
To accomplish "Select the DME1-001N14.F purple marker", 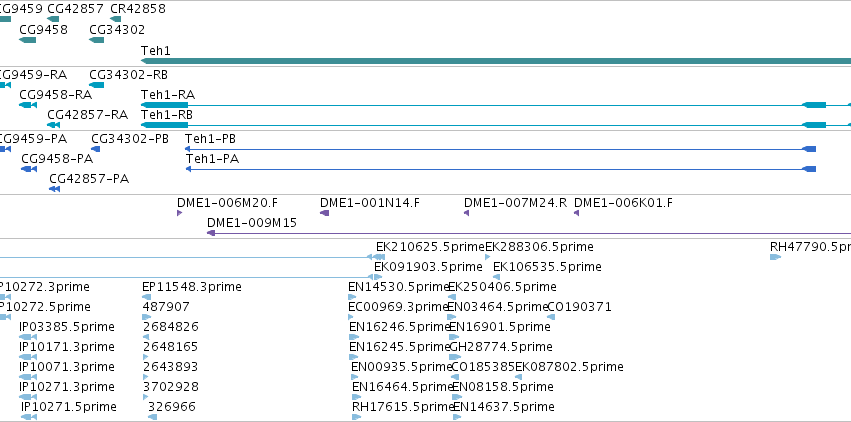I will click(x=325, y=213).
